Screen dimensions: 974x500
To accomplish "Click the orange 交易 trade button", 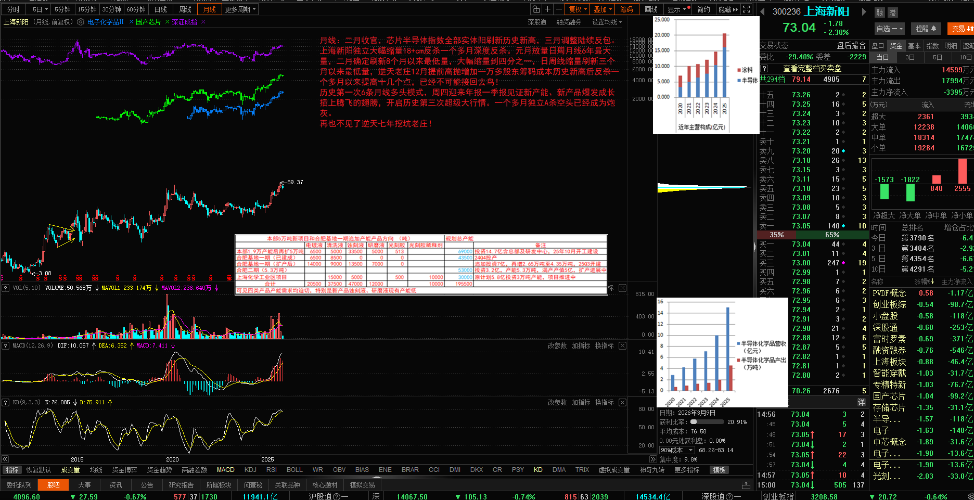I will (x=960, y=29).
